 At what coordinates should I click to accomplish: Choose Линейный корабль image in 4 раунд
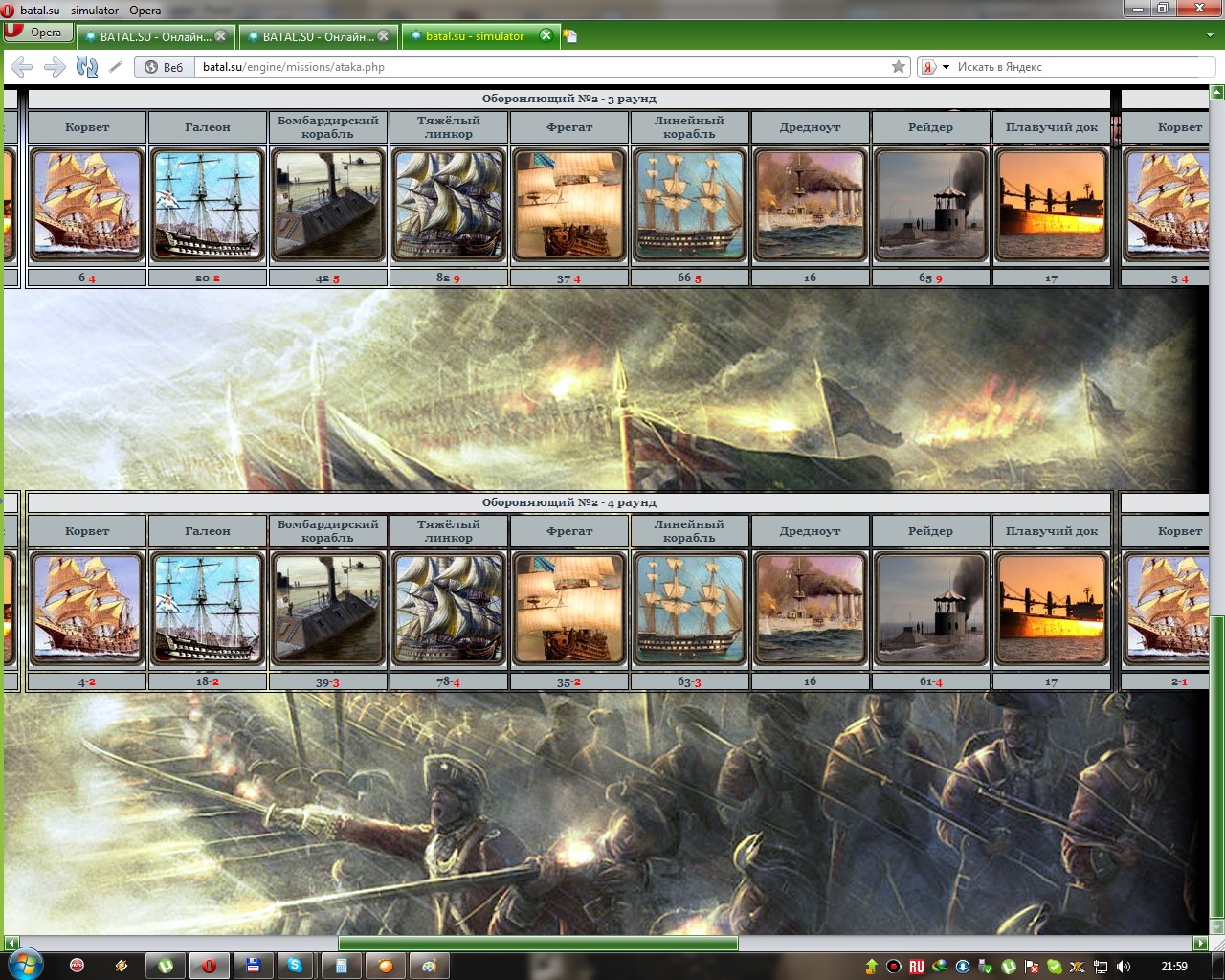coord(690,609)
